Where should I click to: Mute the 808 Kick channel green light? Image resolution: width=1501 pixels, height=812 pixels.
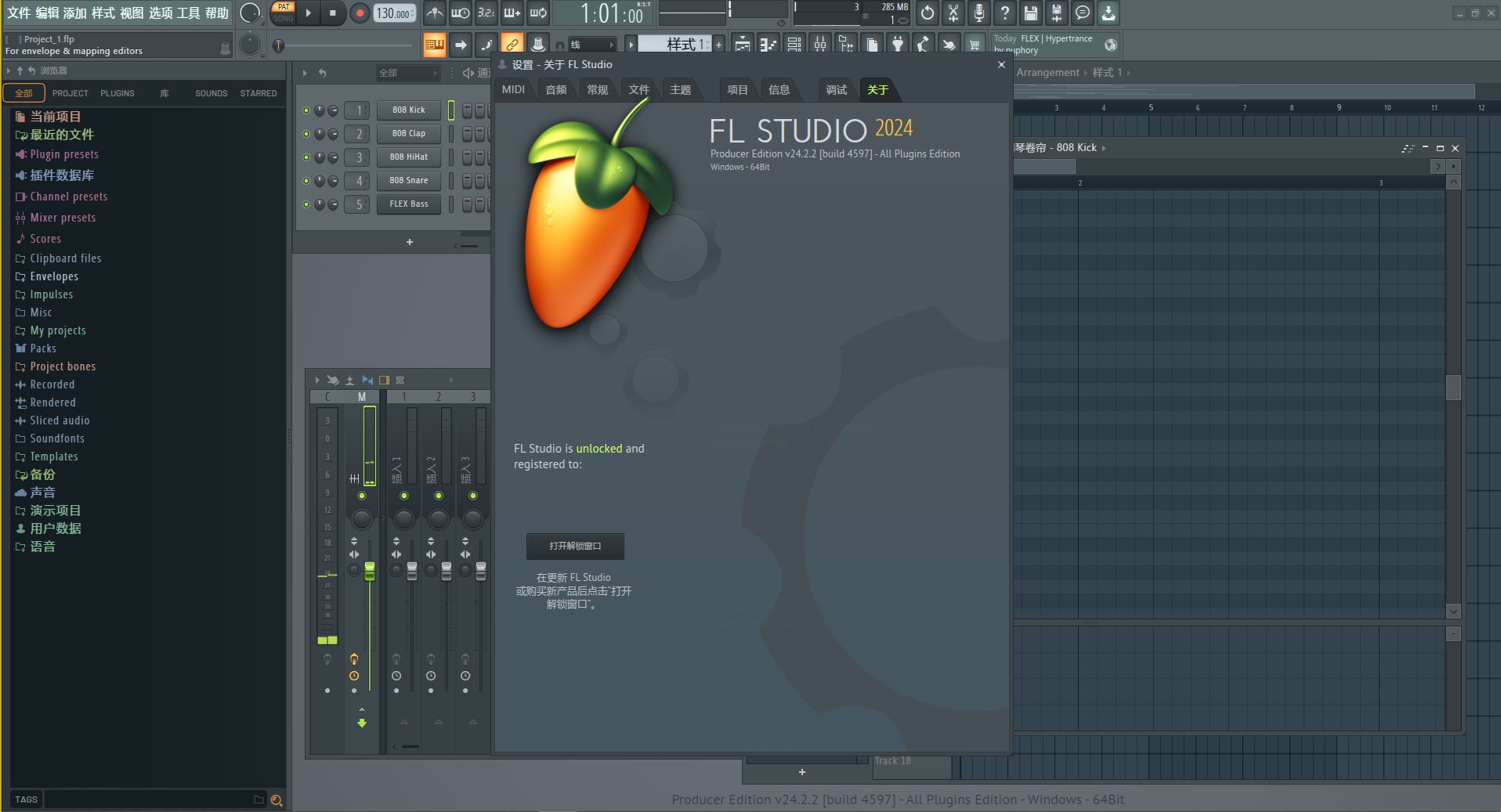tap(306, 110)
